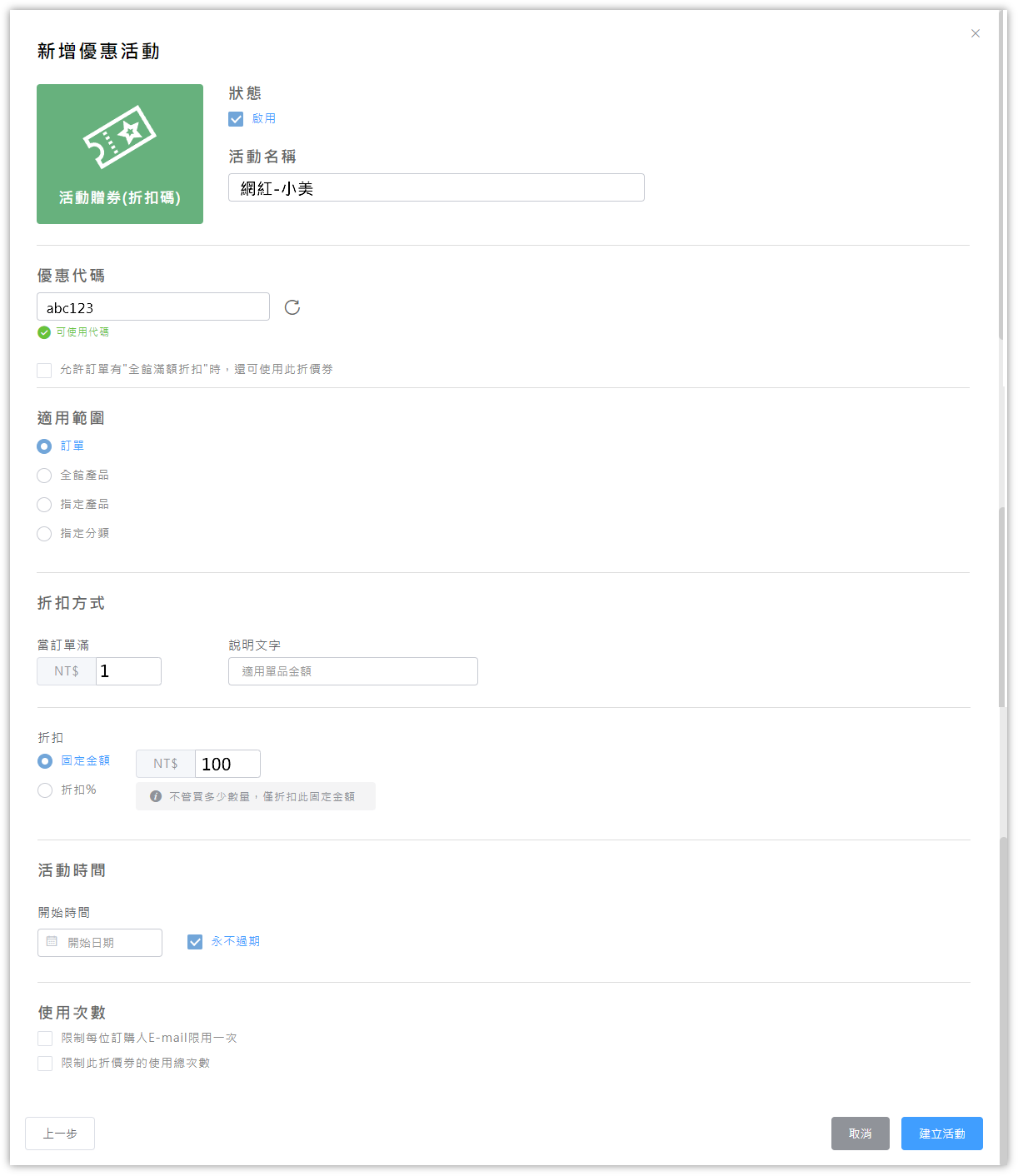Screen dimensions: 1018x1176
Task: Select the 全館產品 radio option
Action: click(x=44, y=476)
